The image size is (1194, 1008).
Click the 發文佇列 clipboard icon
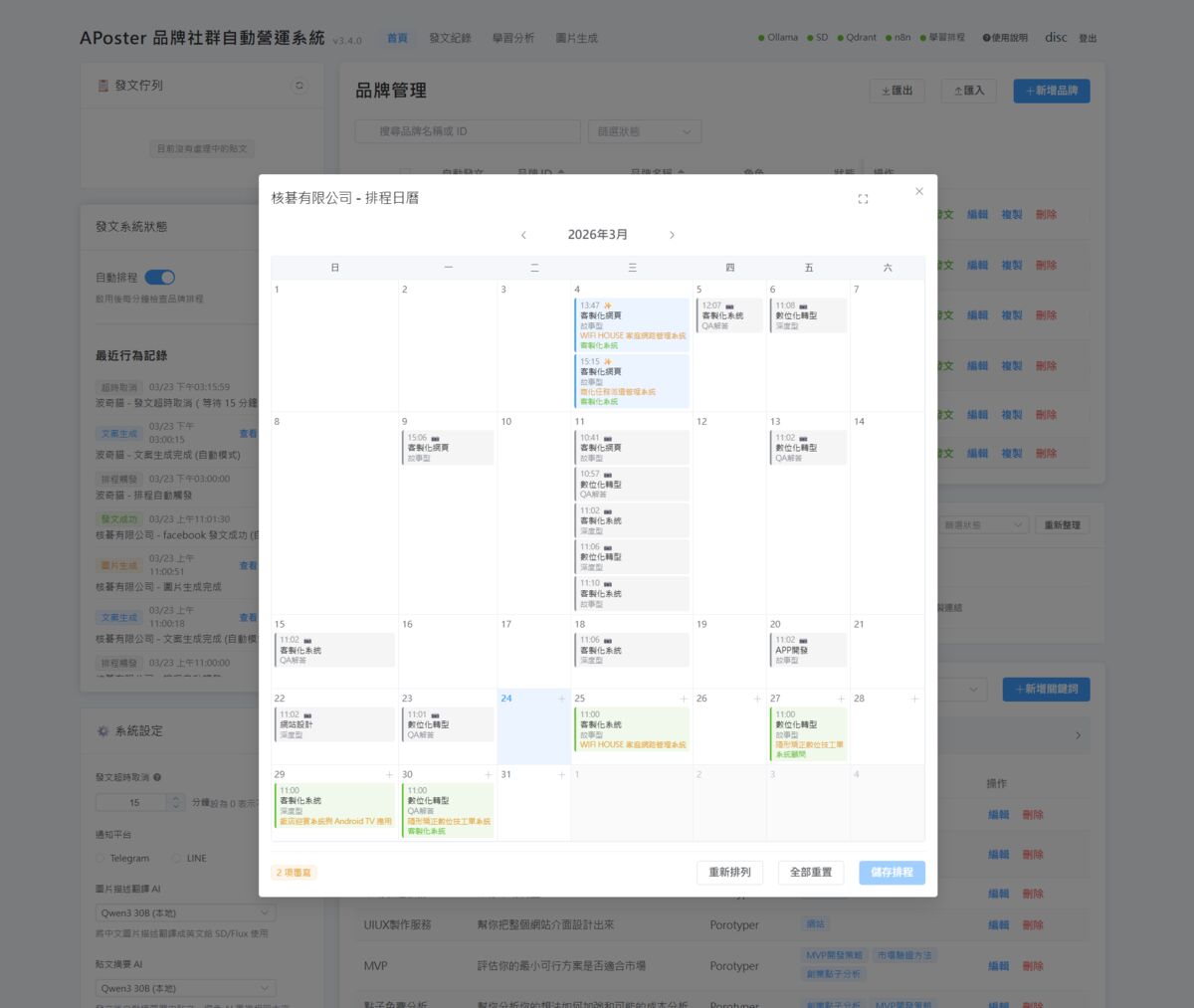click(x=102, y=86)
